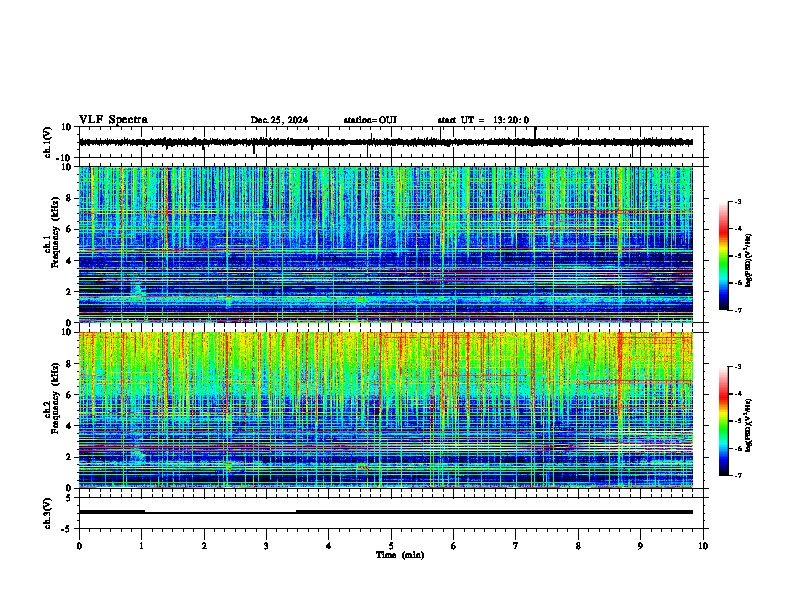This screenshot has width=792, height=612.
Task: Click the ch.2 colorbar log(PSD) unit label
Action: [x=749, y=425]
